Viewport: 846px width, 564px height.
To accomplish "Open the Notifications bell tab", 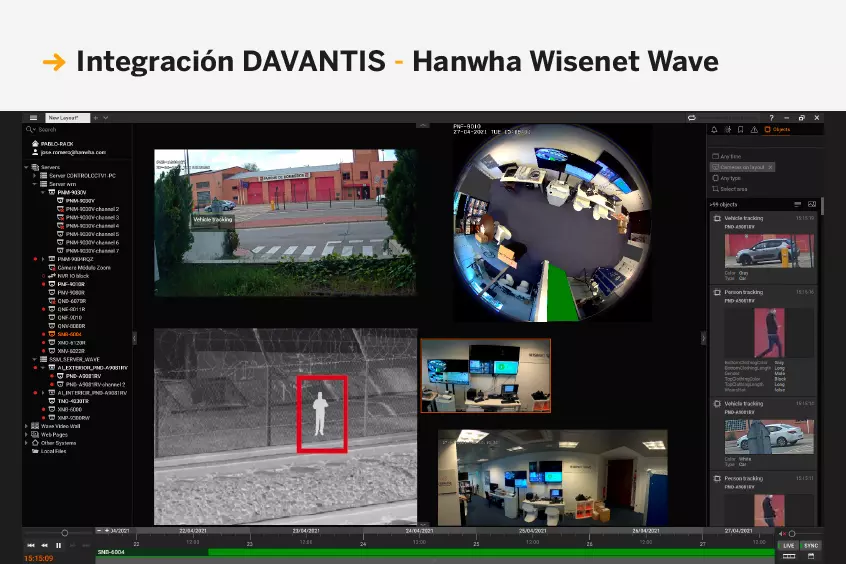I will 714,130.
